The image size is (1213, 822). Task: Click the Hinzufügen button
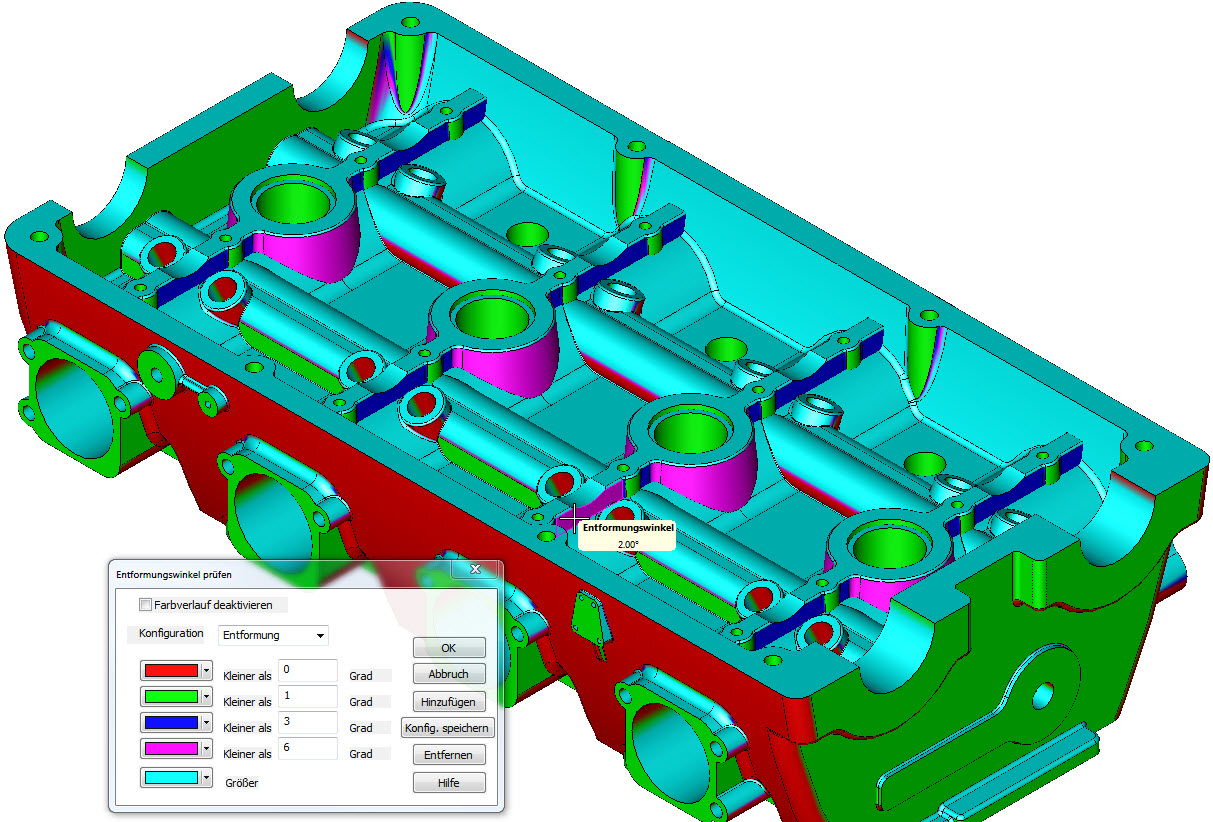448,700
